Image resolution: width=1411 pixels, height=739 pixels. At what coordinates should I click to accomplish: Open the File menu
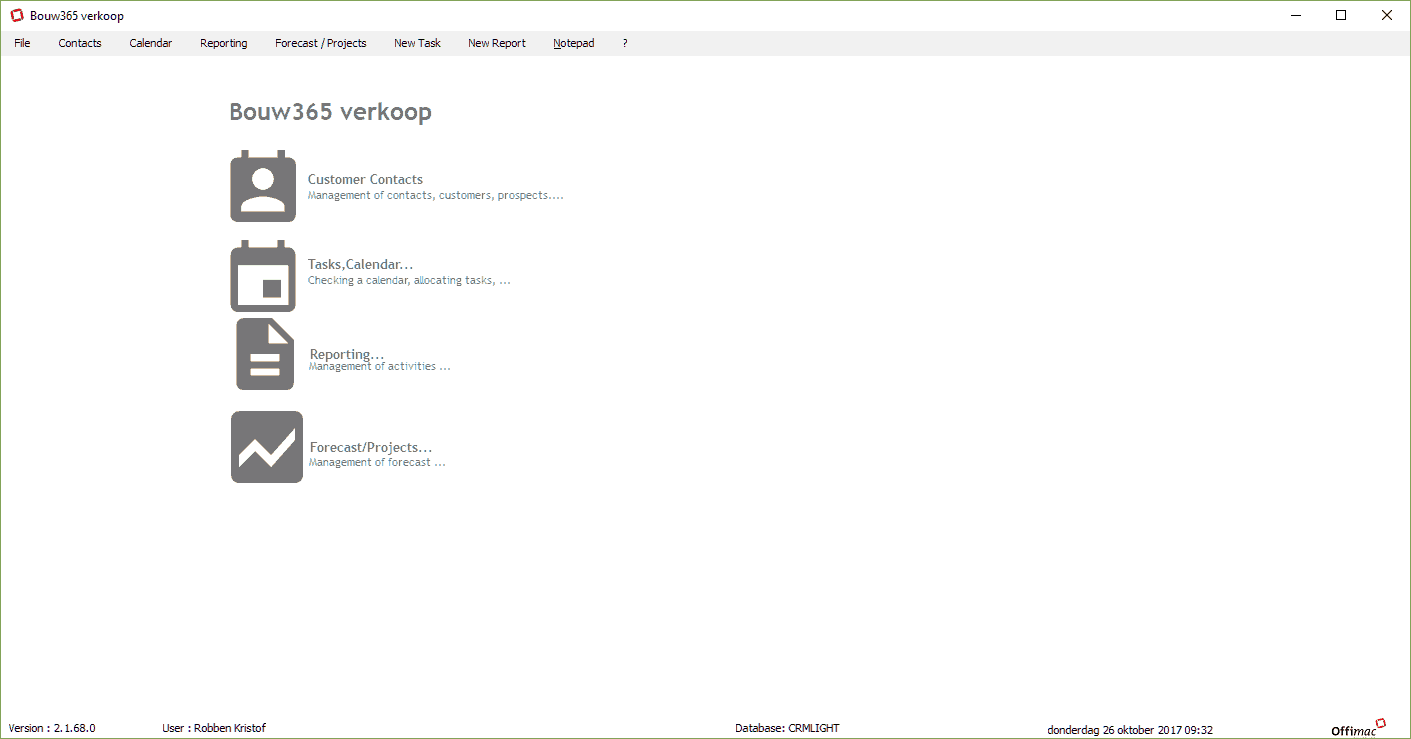[22, 43]
